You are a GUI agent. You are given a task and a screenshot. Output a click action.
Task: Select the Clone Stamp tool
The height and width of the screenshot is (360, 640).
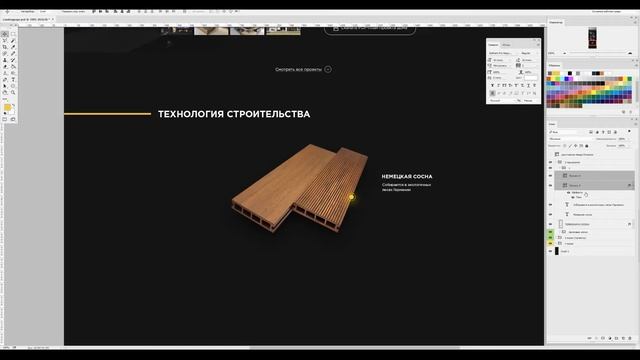coord(4,60)
